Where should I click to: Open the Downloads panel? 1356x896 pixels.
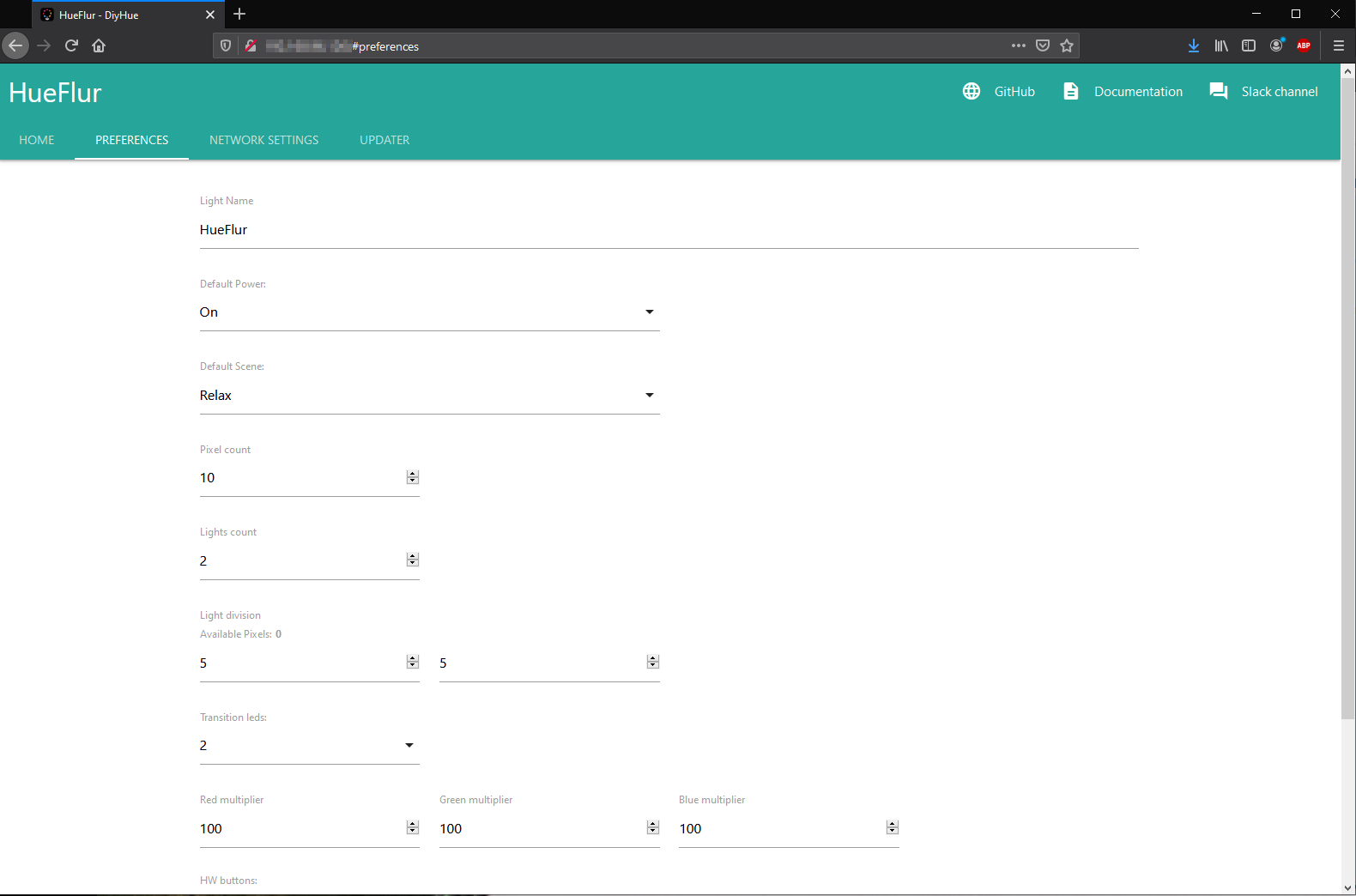coord(1194,45)
